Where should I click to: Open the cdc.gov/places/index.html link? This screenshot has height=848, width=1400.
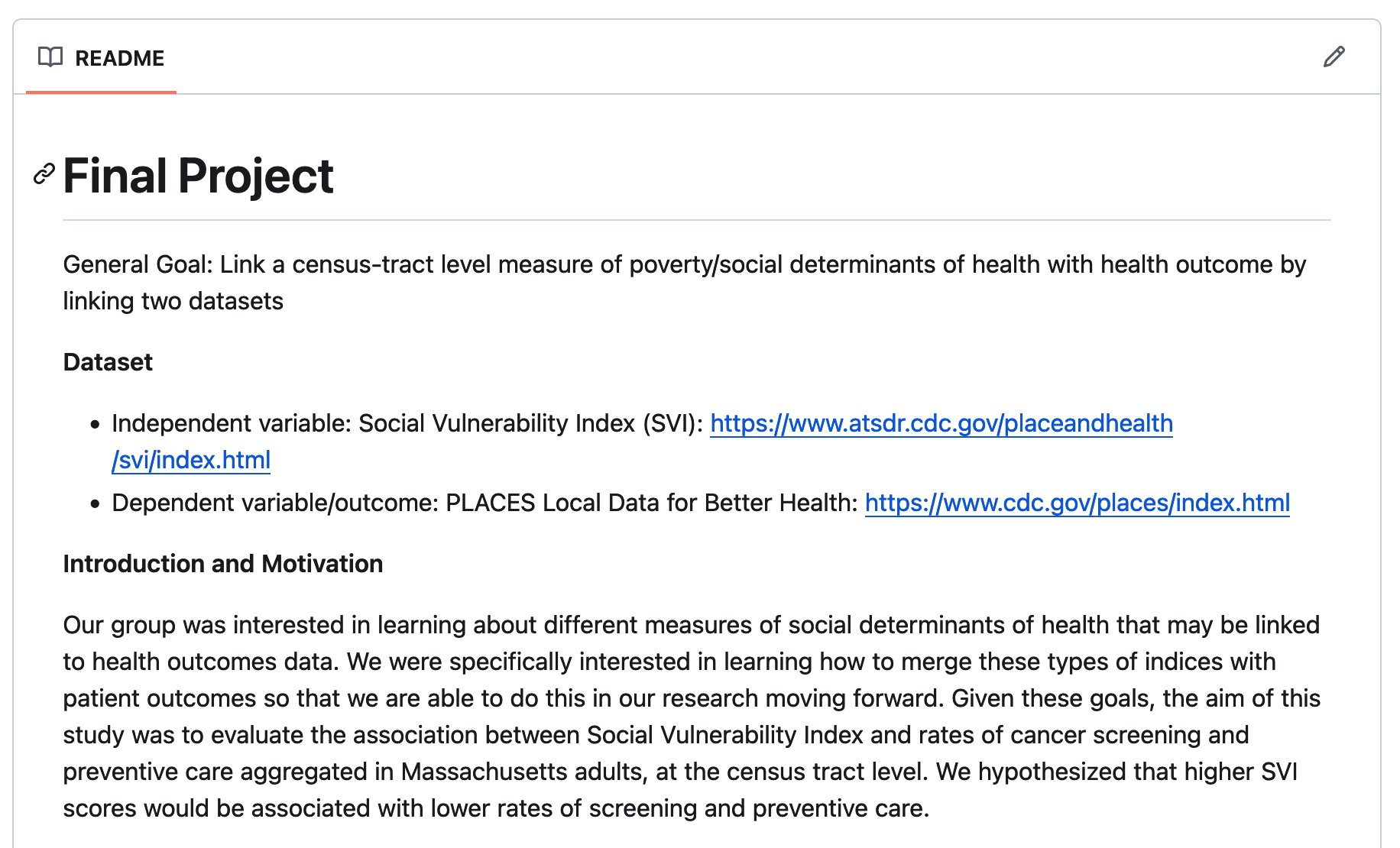pos(1077,503)
